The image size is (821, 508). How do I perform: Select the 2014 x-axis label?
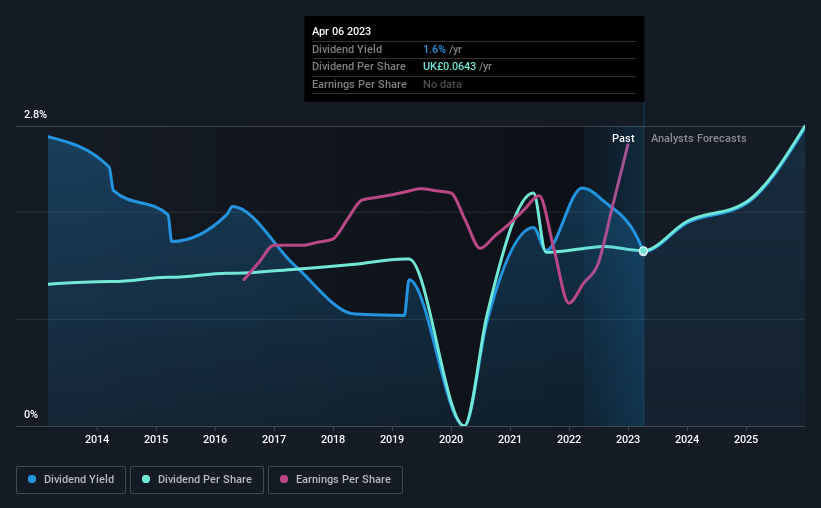[x=97, y=439]
